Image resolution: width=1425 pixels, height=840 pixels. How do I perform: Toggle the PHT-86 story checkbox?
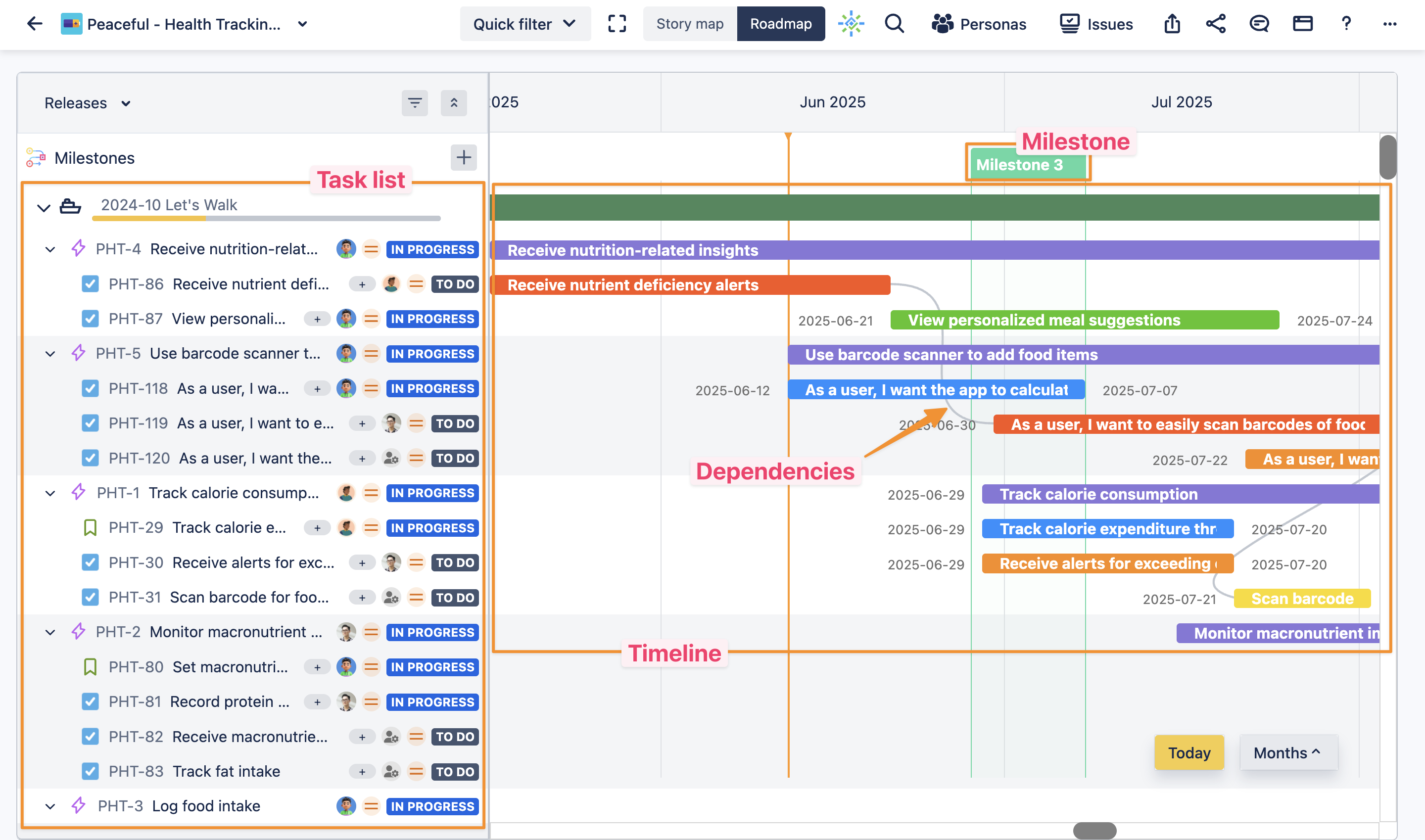coord(91,283)
